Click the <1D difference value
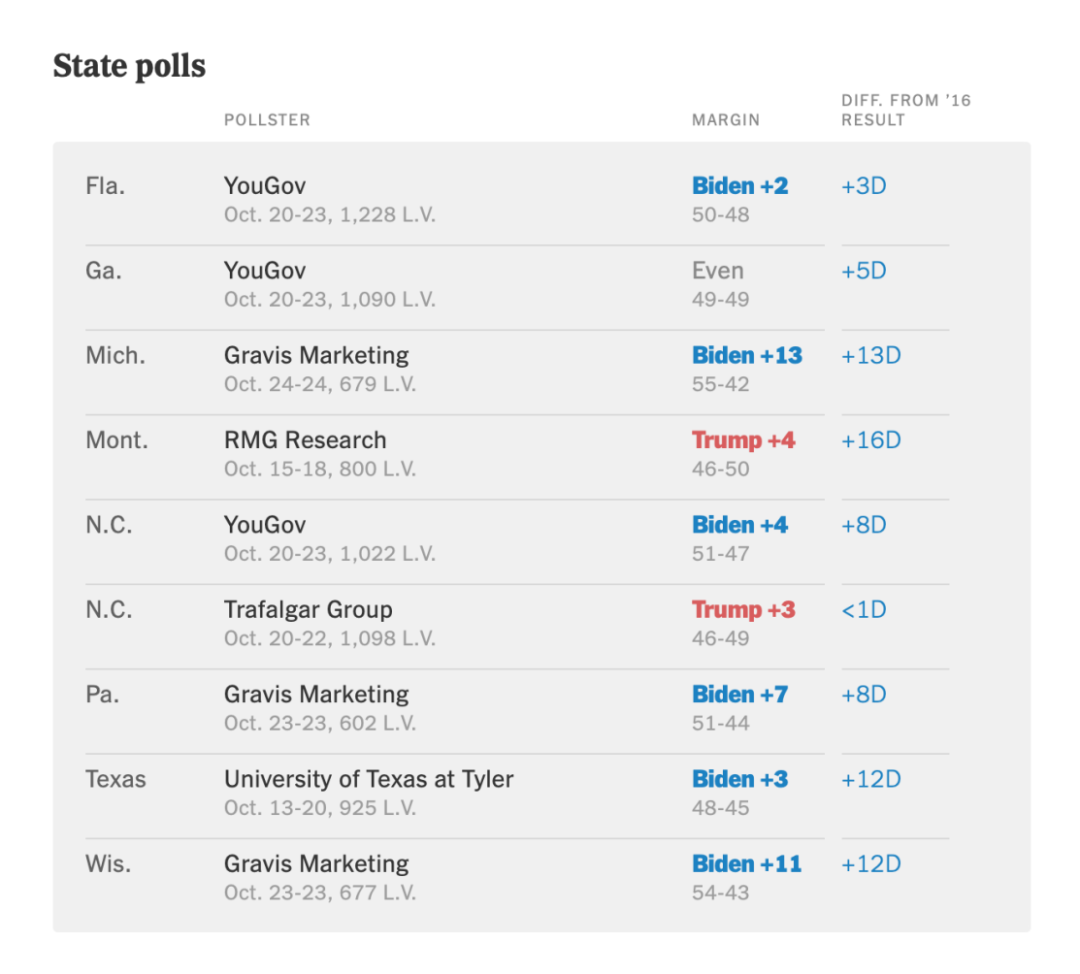This screenshot has width=1080, height=974. 864,610
